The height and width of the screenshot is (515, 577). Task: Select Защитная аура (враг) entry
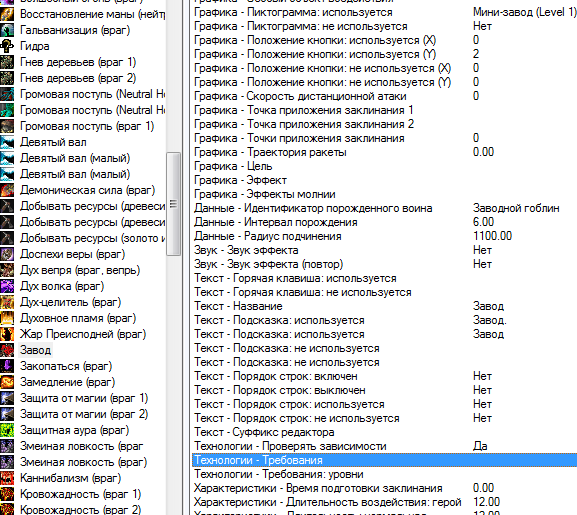click(x=74, y=430)
